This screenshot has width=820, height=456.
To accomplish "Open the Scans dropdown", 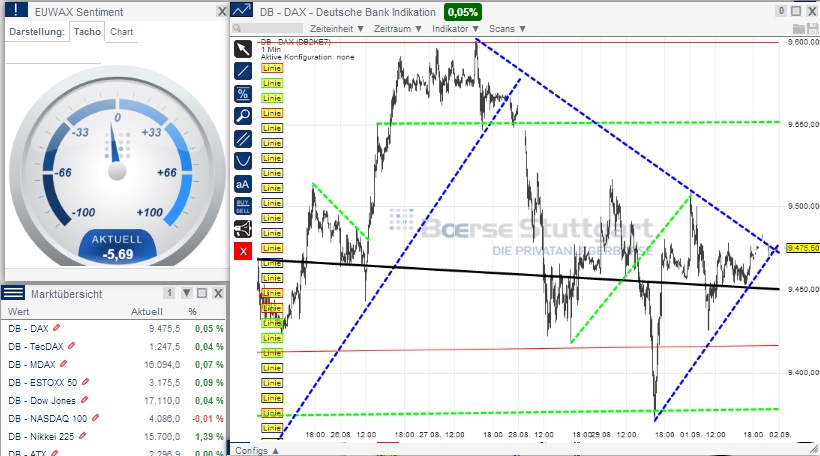I will (507, 29).
